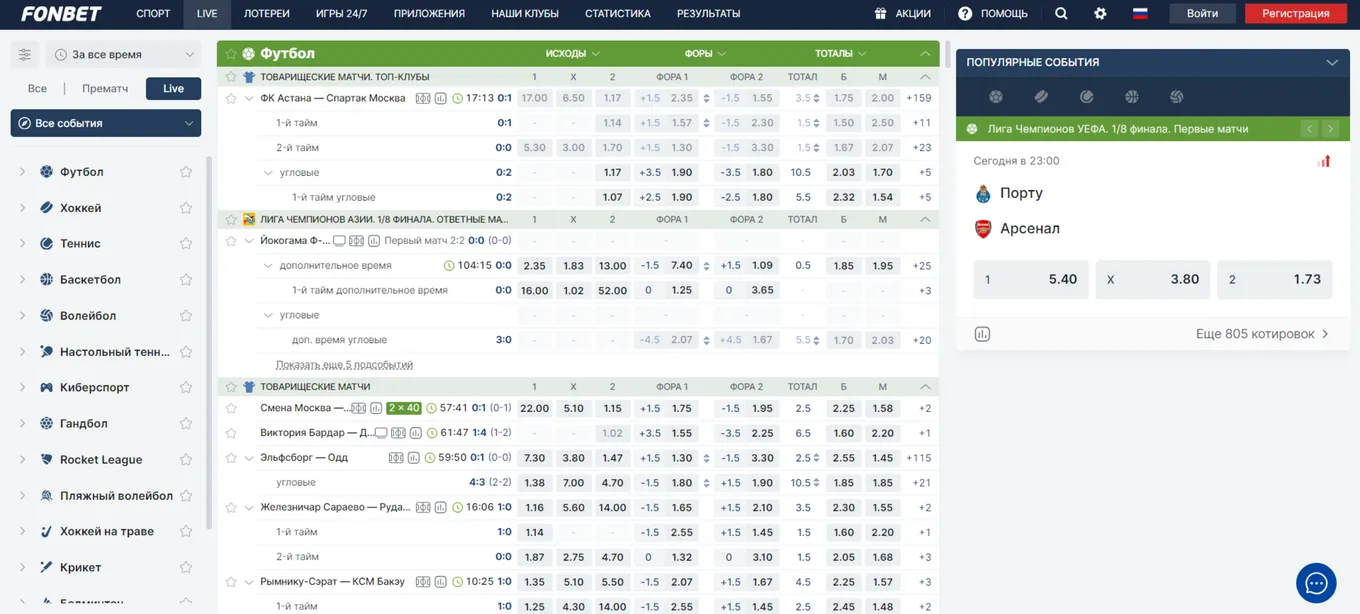Star the Смена Москва match row
The height and width of the screenshot is (614, 1360).
pos(231,408)
